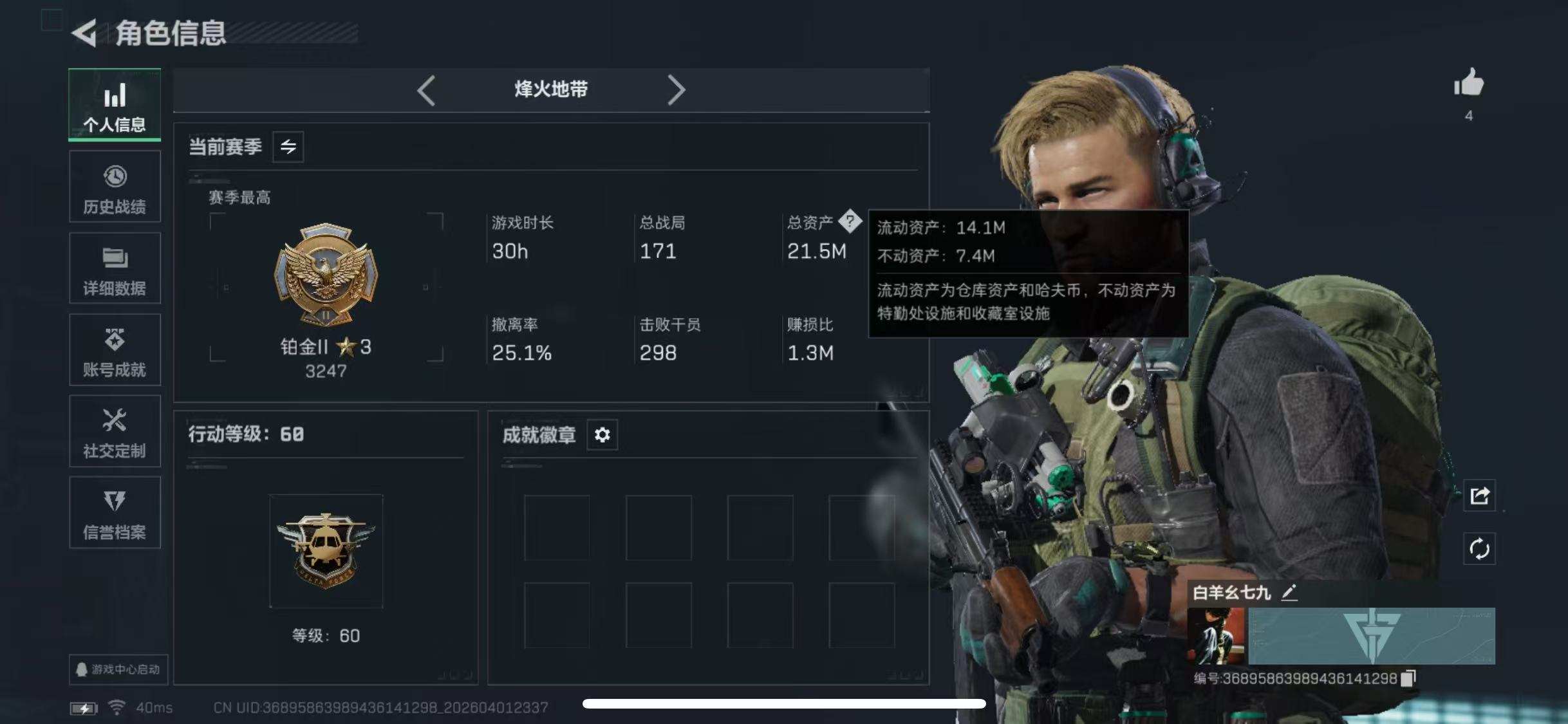This screenshot has width=1568, height=724.
Task: Switch to previous mode with left chevron
Action: pos(426,90)
